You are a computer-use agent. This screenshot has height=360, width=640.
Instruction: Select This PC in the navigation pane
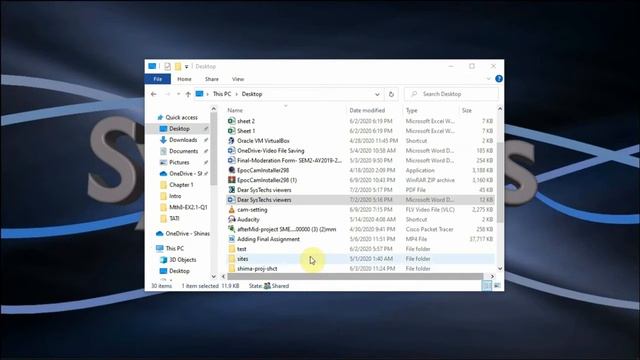[175, 248]
